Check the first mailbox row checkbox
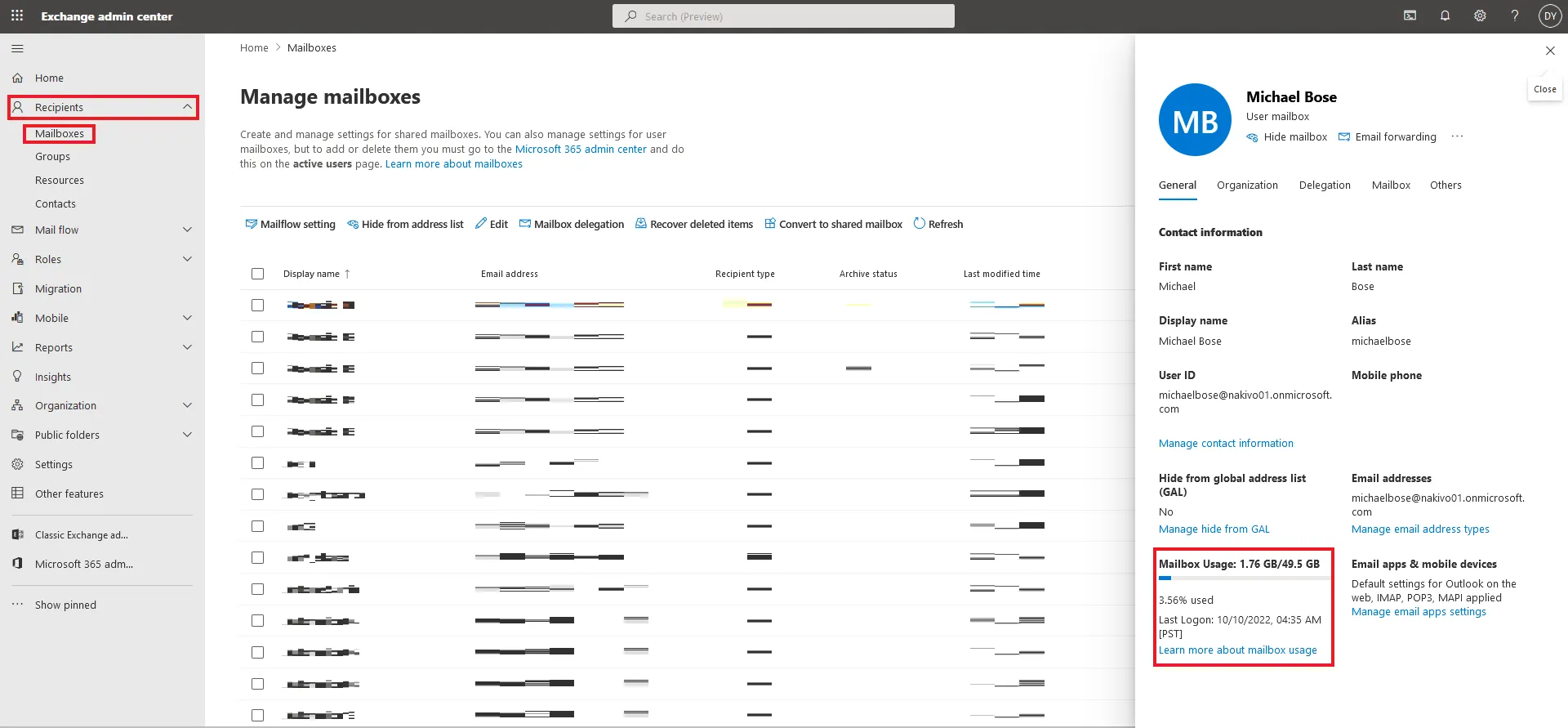This screenshot has width=1568, height=728. 258,305
